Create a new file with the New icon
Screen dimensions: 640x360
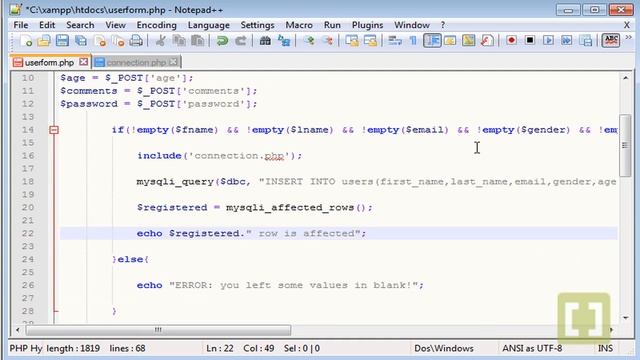[25, 41]
